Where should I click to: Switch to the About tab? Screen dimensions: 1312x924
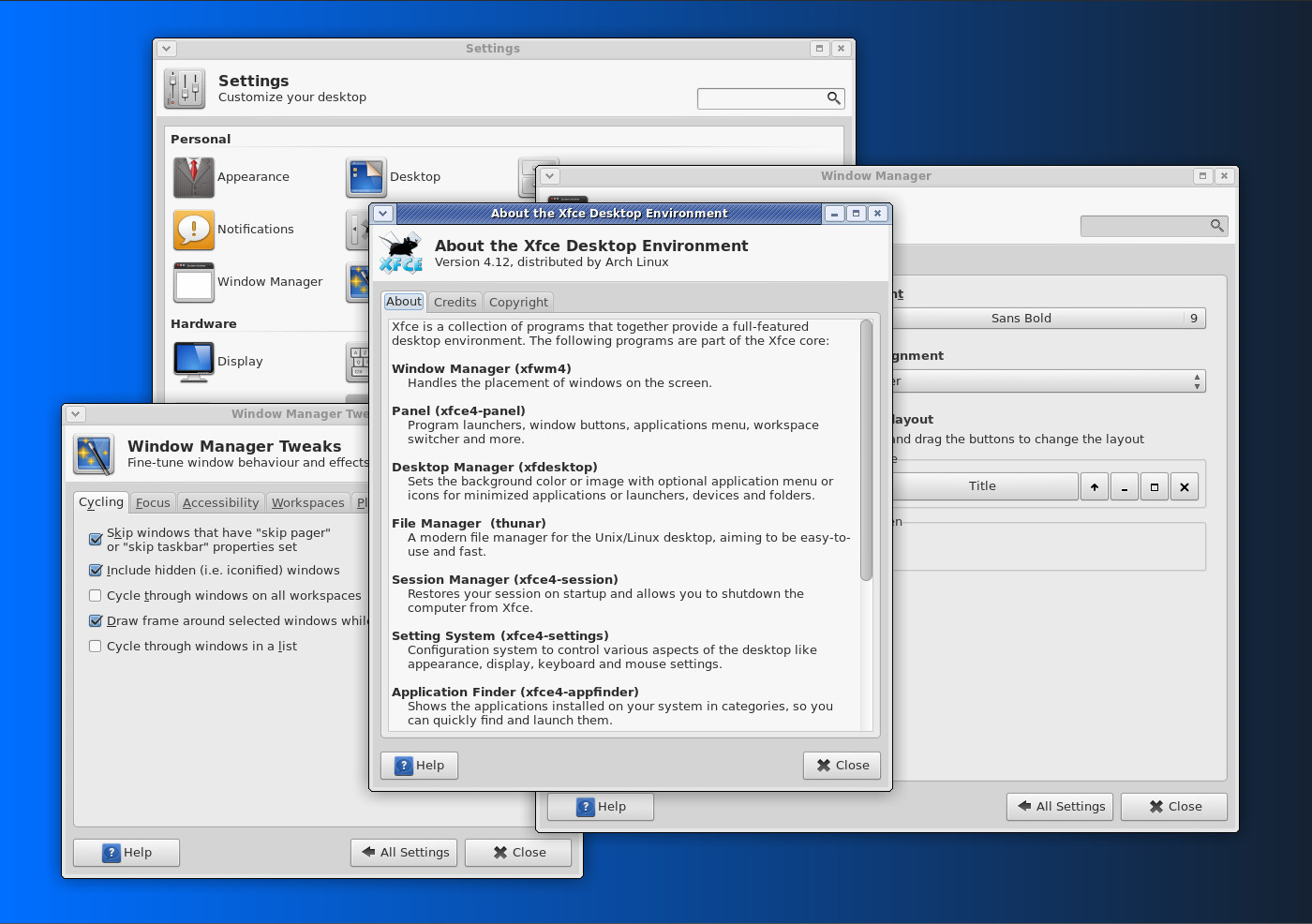click(x=404, y=302)
